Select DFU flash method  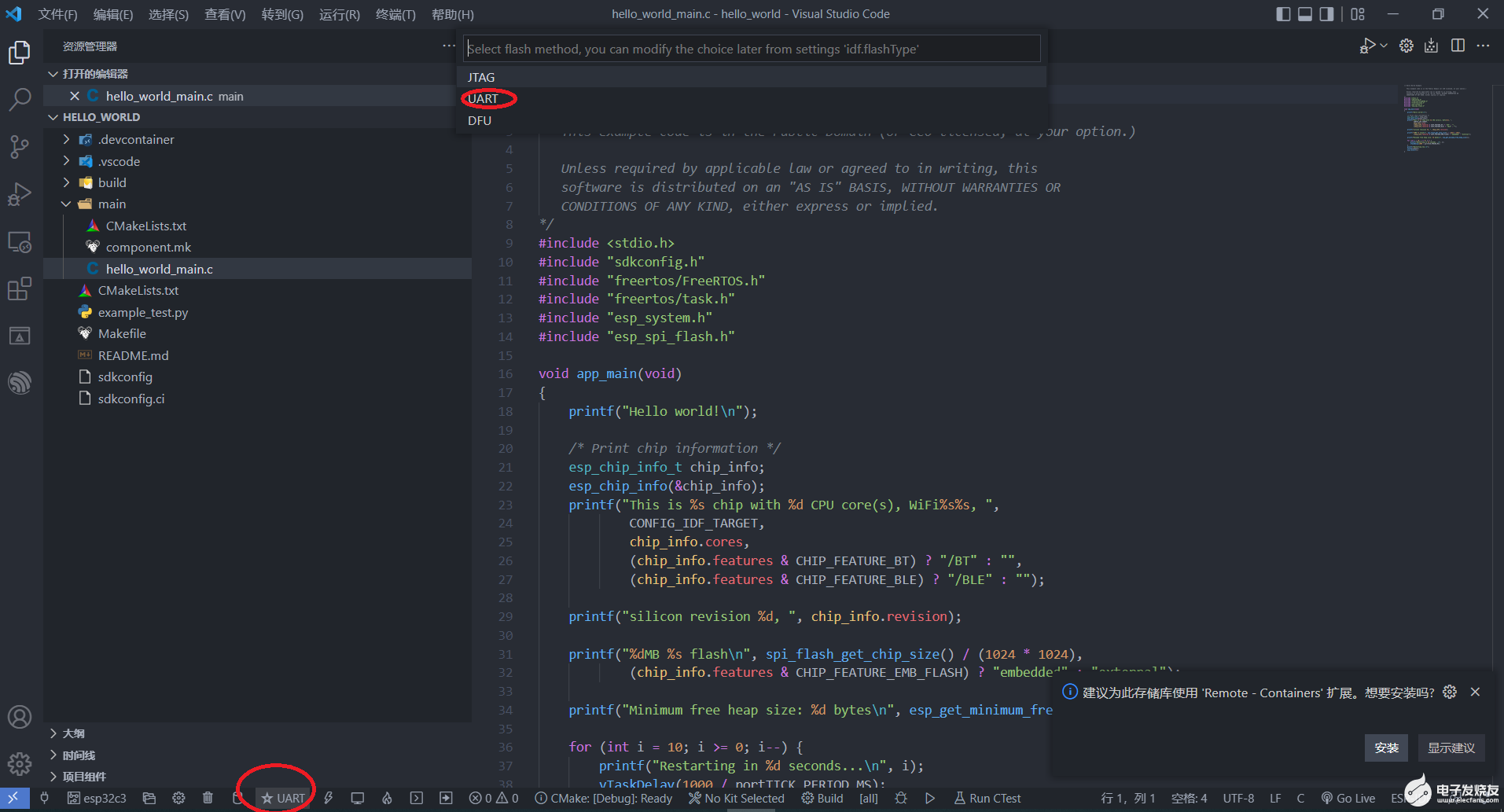coord(752,120)
